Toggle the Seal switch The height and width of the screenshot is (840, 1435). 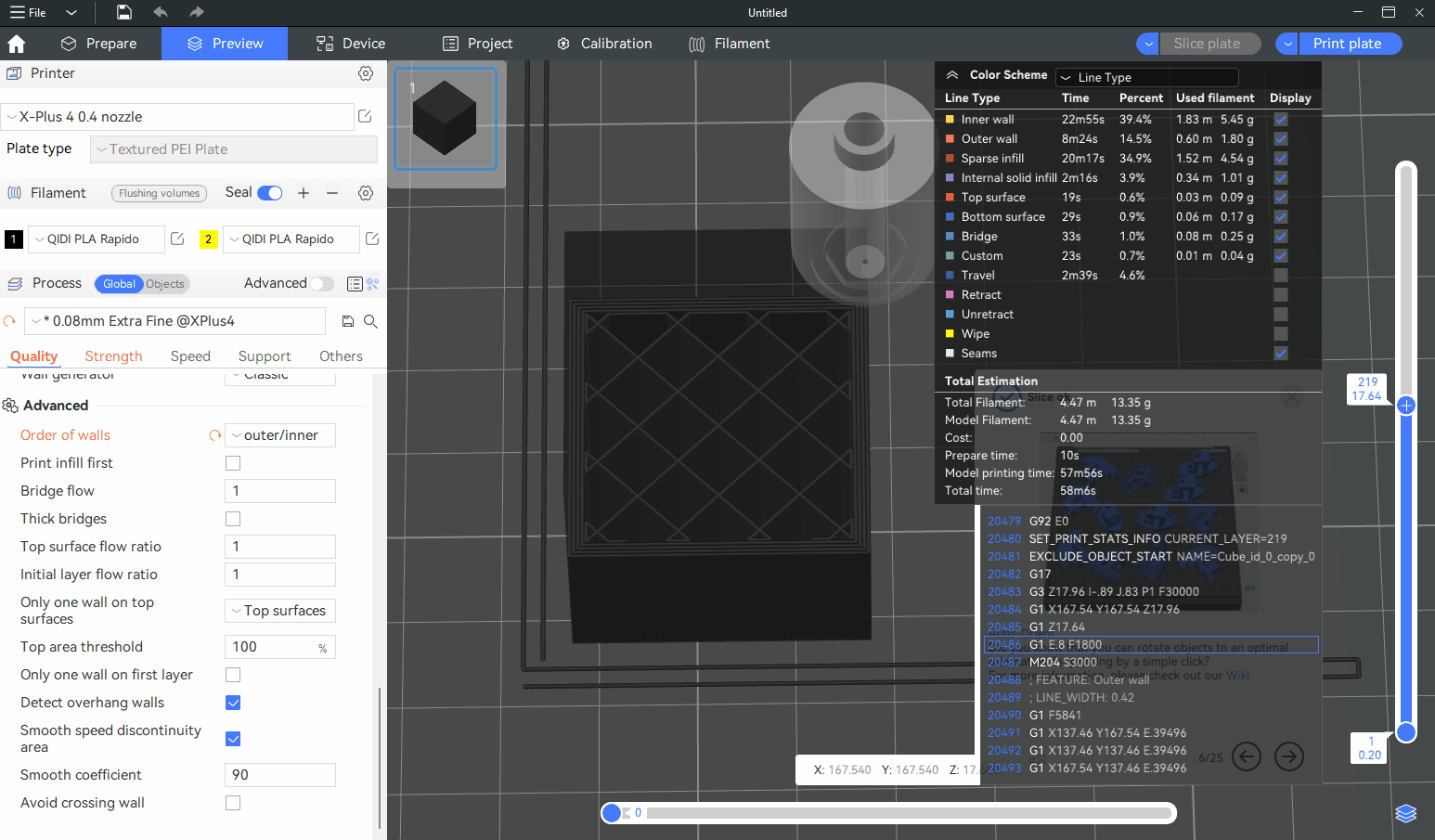click(x=269, y=193)
